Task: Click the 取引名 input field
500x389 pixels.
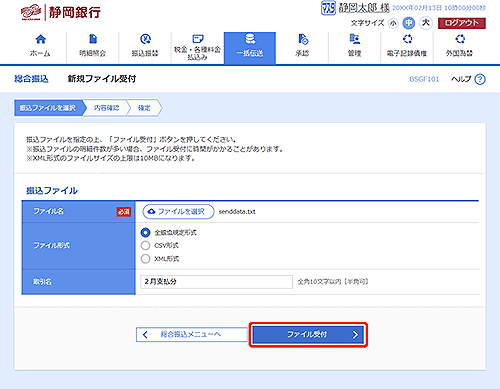Action: pyautogui.click(x=217, y=282)
